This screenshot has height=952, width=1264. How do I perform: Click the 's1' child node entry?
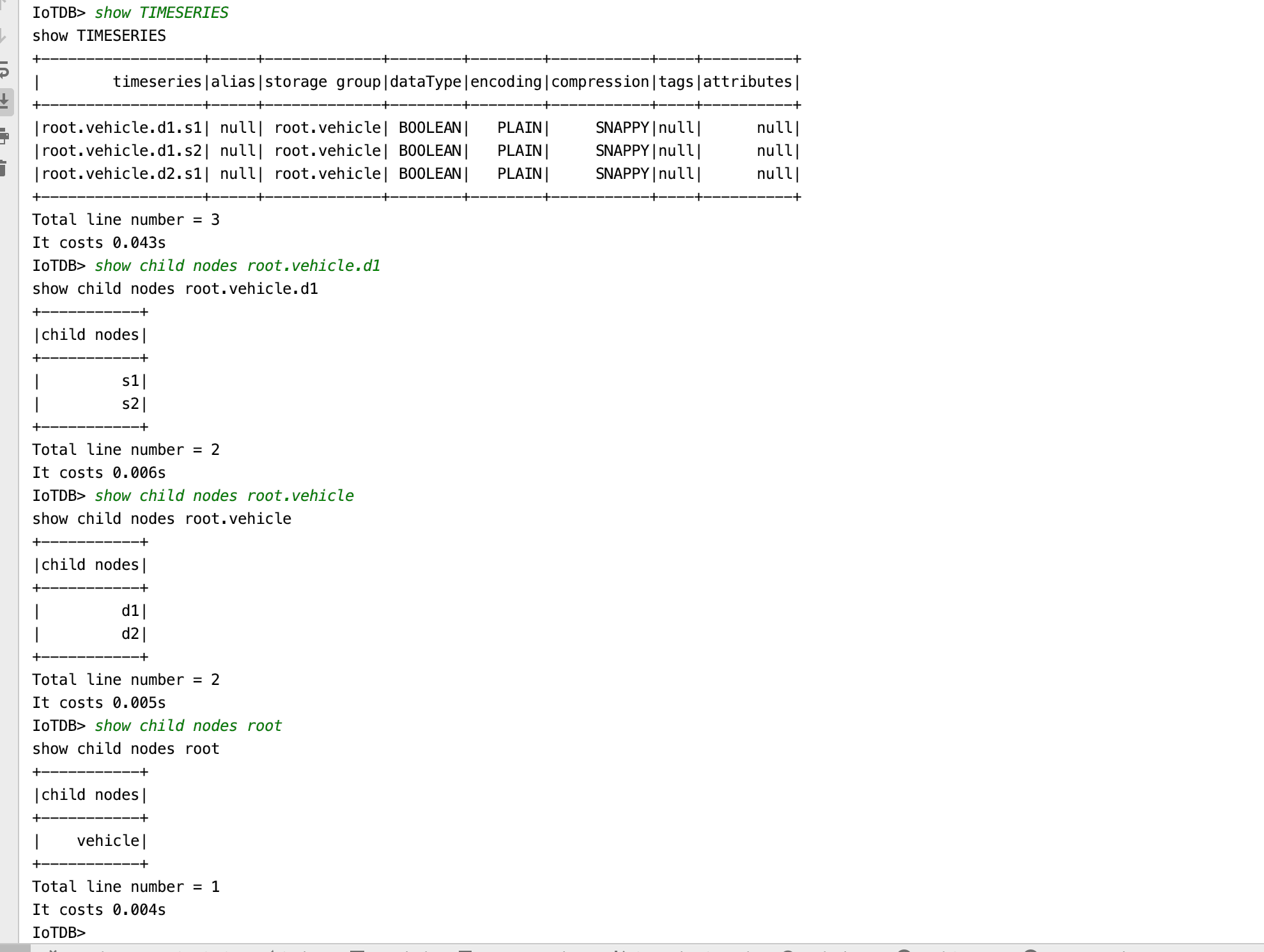coord(130,381)
